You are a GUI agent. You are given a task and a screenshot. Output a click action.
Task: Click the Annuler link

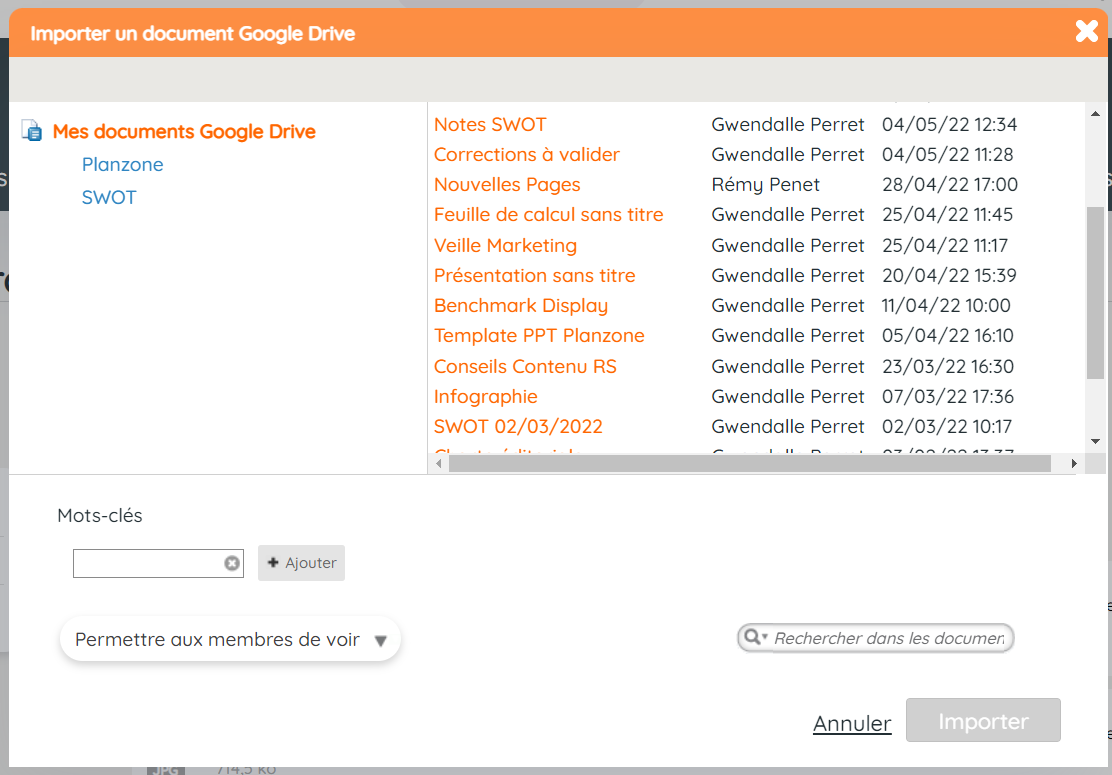point(852,723)
